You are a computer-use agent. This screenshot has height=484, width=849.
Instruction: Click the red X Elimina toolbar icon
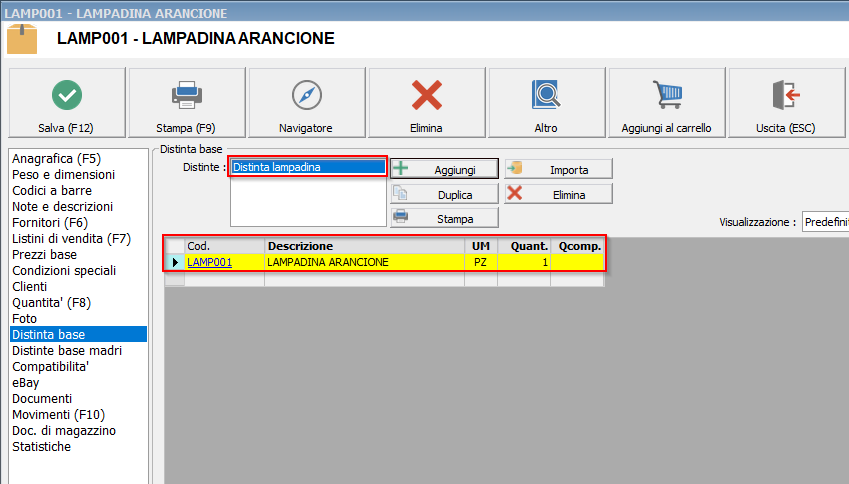[x=427, y=95]
